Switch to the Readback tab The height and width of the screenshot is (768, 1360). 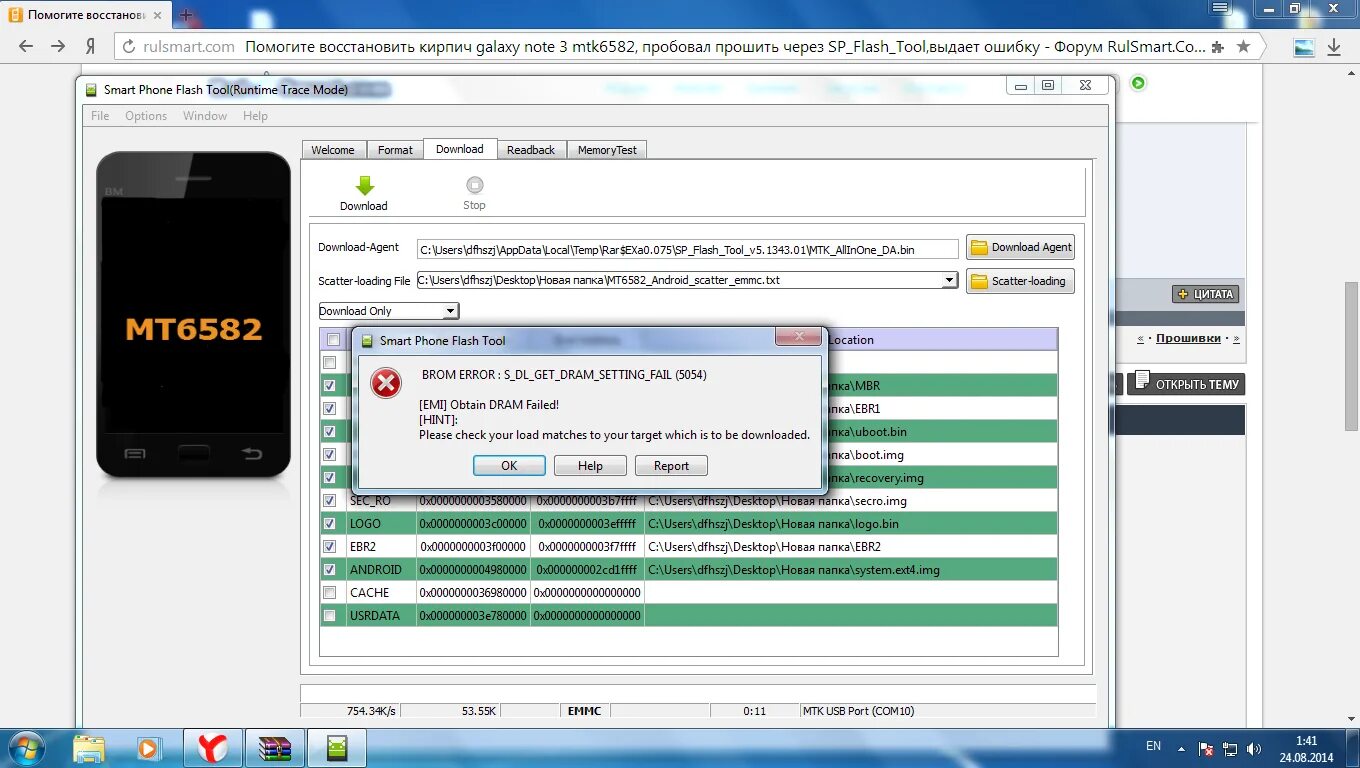click(x=531, y=150)
